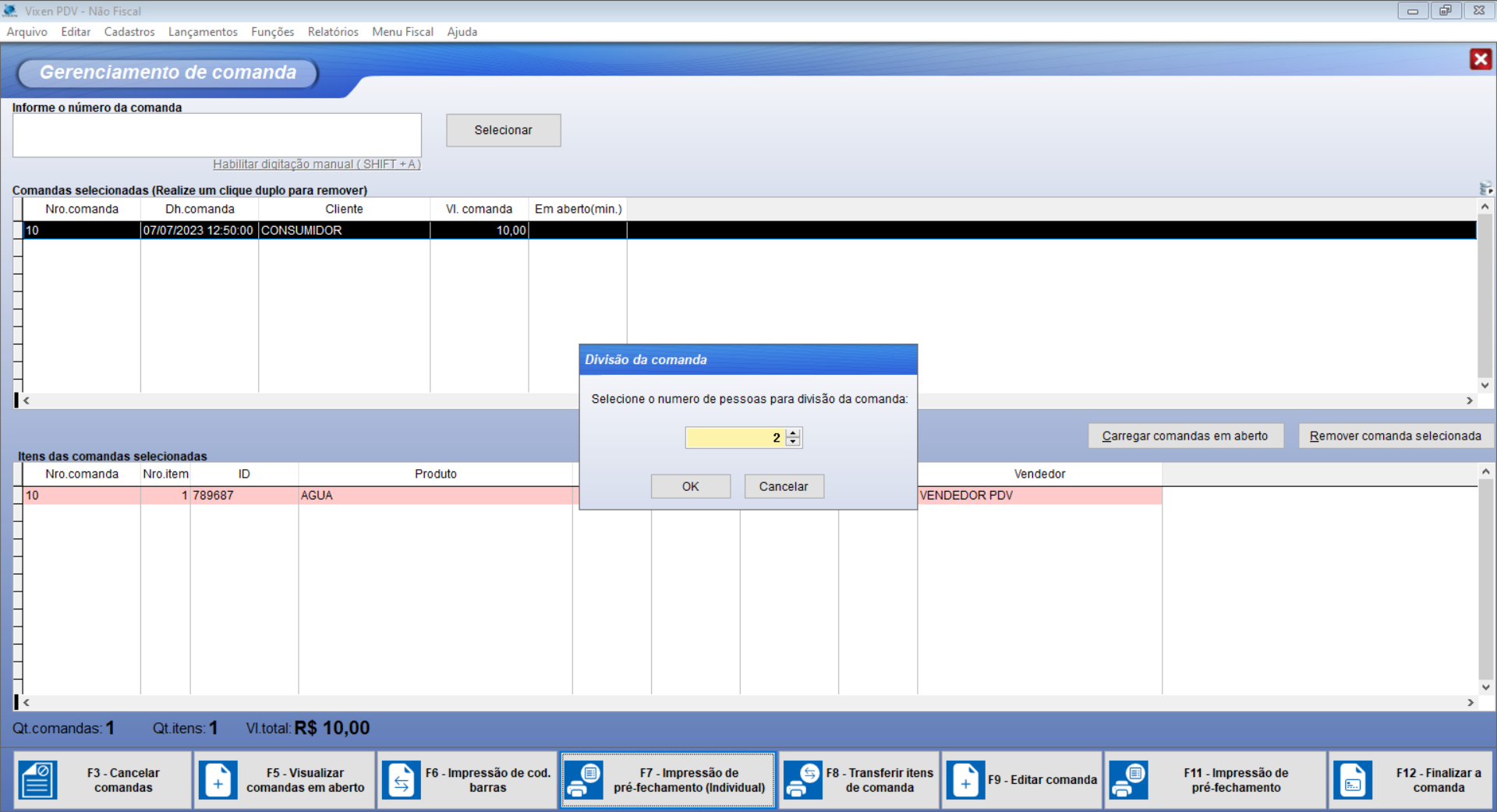Click Habilitar digitação manual link
This screenshot has height=812, width=1497.
[x=317, y=164]
